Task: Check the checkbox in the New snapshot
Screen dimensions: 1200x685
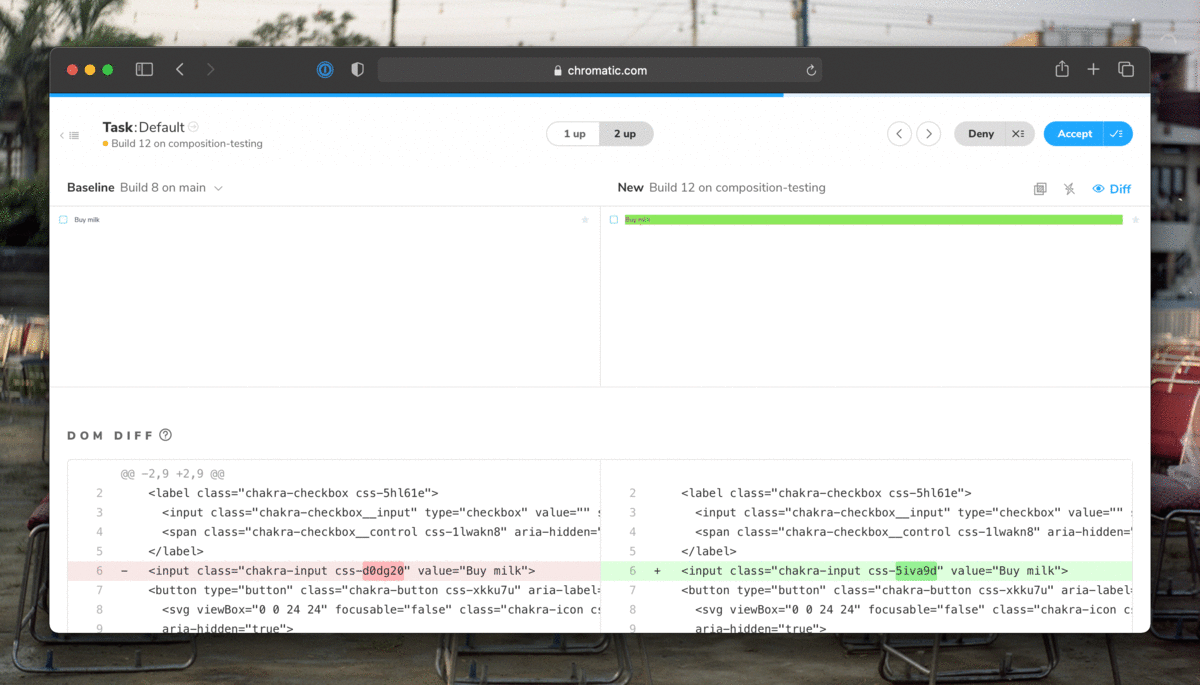Action: point(613,219)
